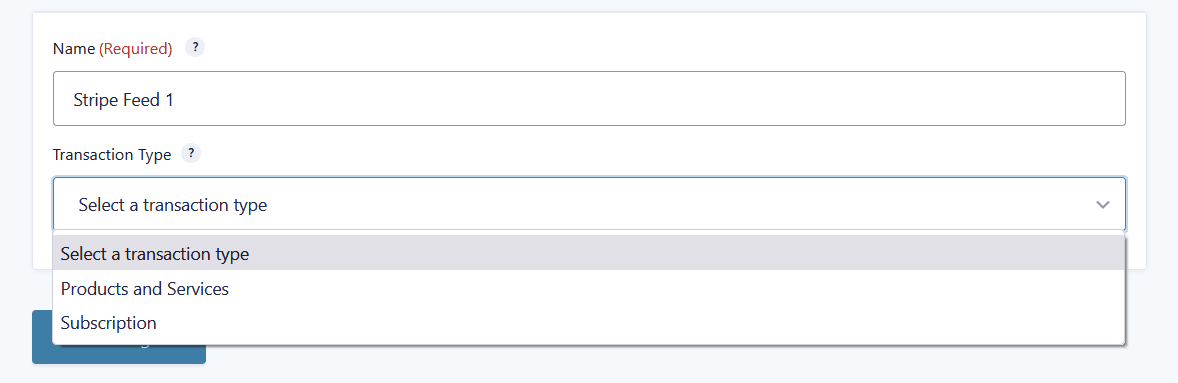
Task: Open the help tooltip beside Transaction Type
Action: click(x=192, y=154)
